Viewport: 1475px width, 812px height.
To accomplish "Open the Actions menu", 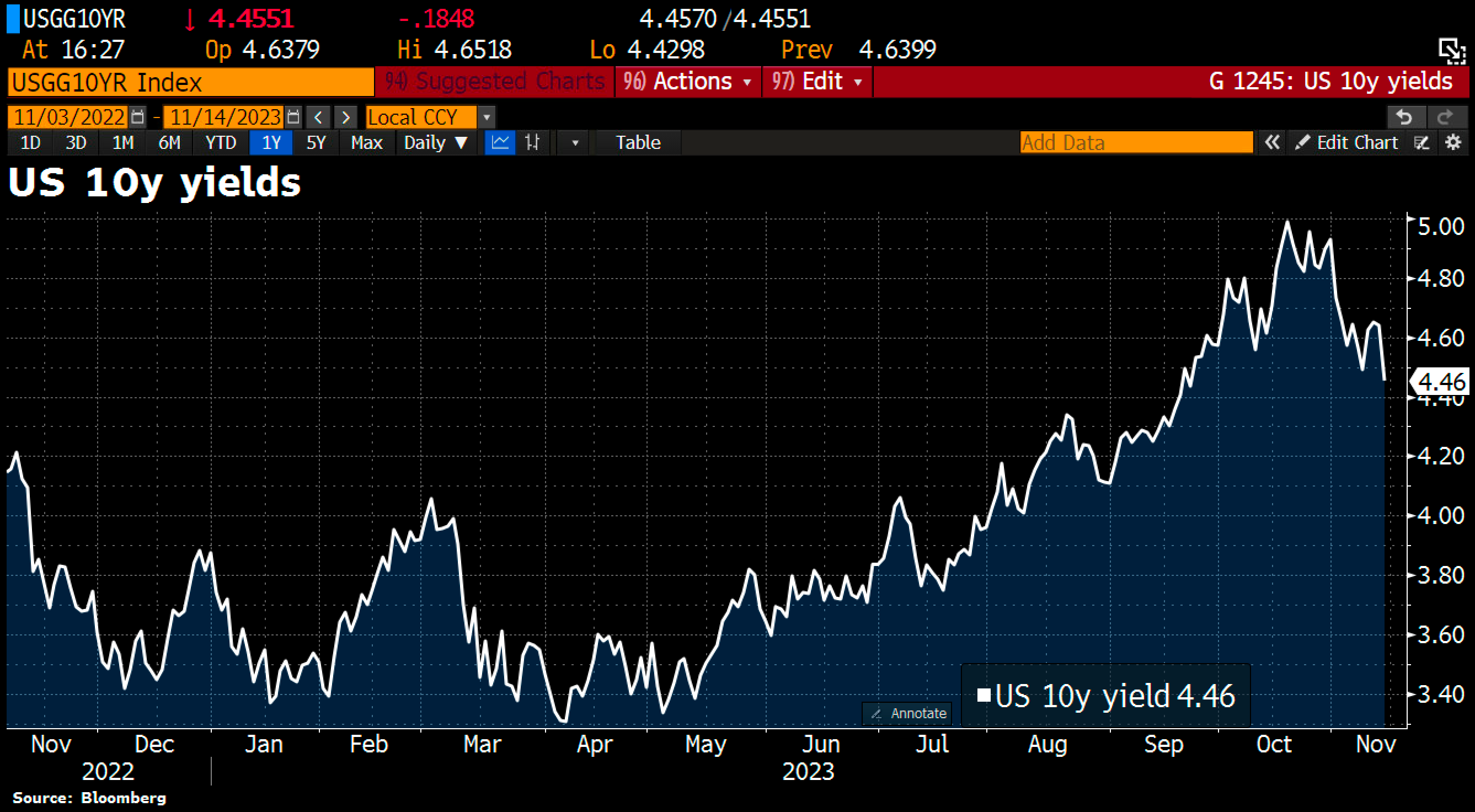I will (688, 82).
